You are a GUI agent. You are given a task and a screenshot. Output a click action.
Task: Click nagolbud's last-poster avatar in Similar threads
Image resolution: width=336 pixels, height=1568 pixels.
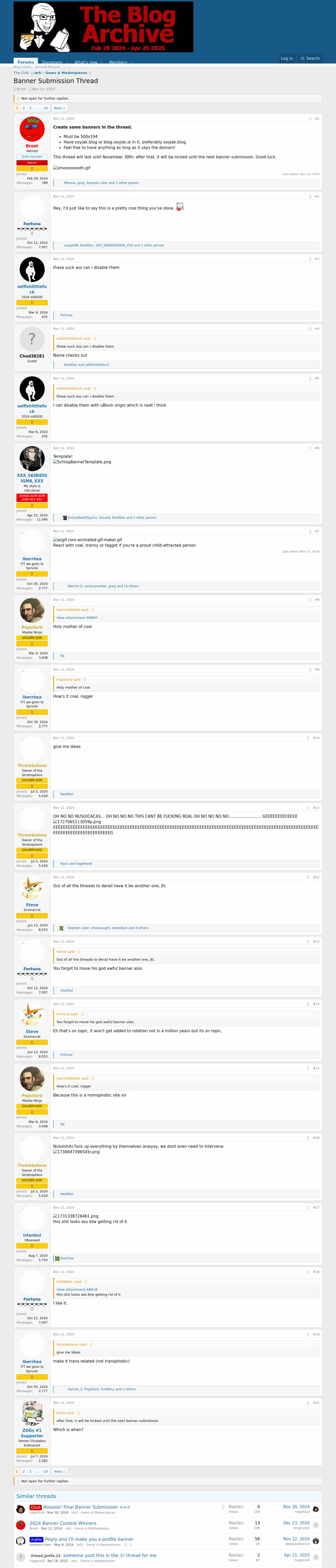[316, 1509]
